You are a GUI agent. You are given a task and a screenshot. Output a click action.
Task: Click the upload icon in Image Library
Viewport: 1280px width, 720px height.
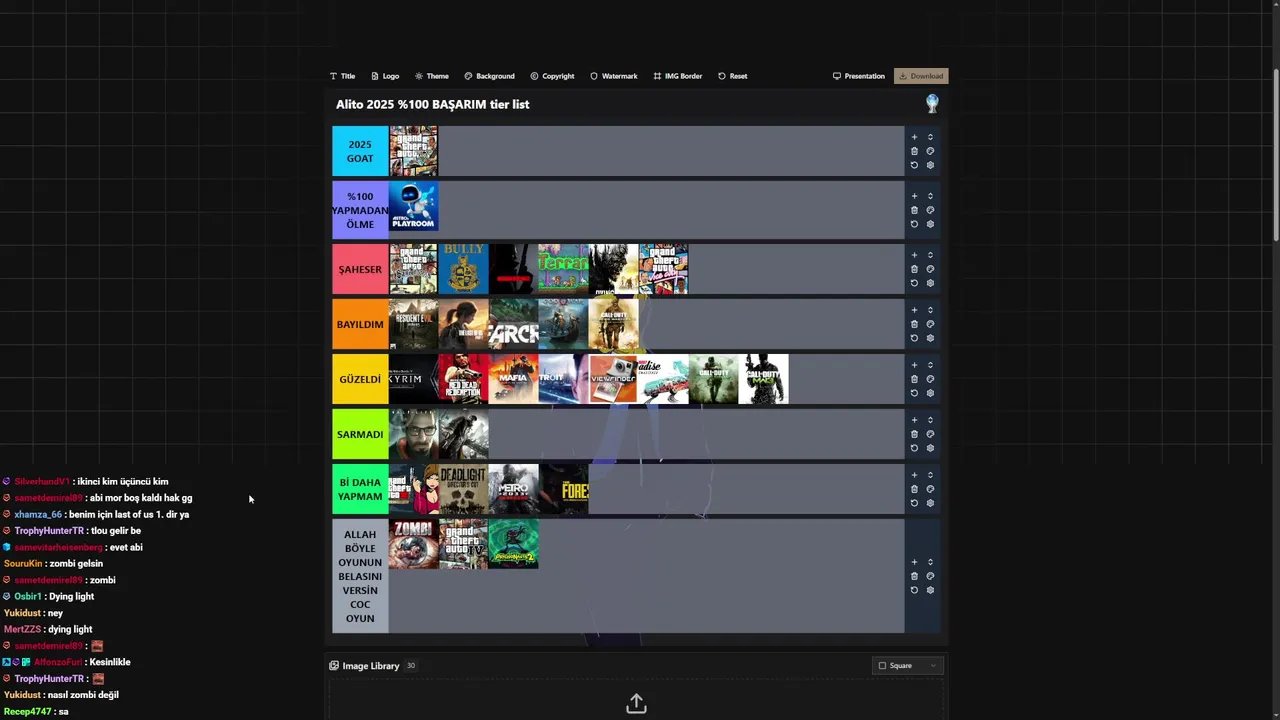636,705
